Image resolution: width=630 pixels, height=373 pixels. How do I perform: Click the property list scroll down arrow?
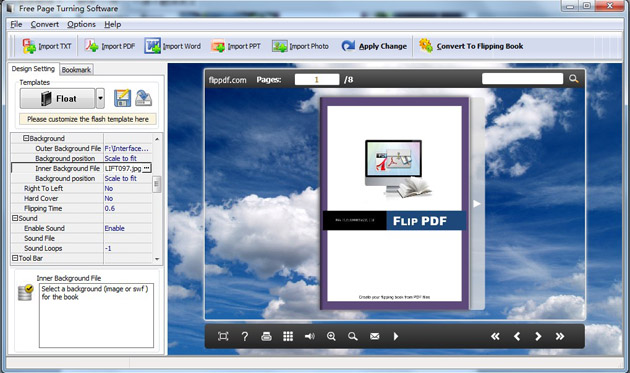pyautogui.click(x=157, y=259)
